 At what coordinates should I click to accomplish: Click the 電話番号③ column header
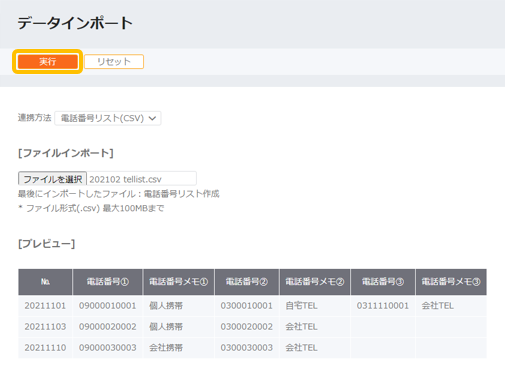[x=383, y=282]
